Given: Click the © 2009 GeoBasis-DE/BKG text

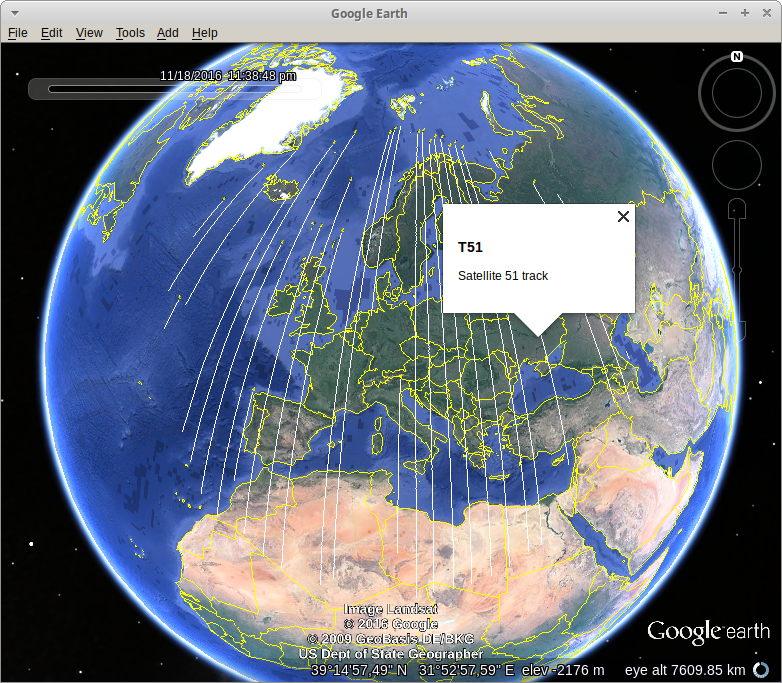Looking at the screenshot, I should (391, 639).
